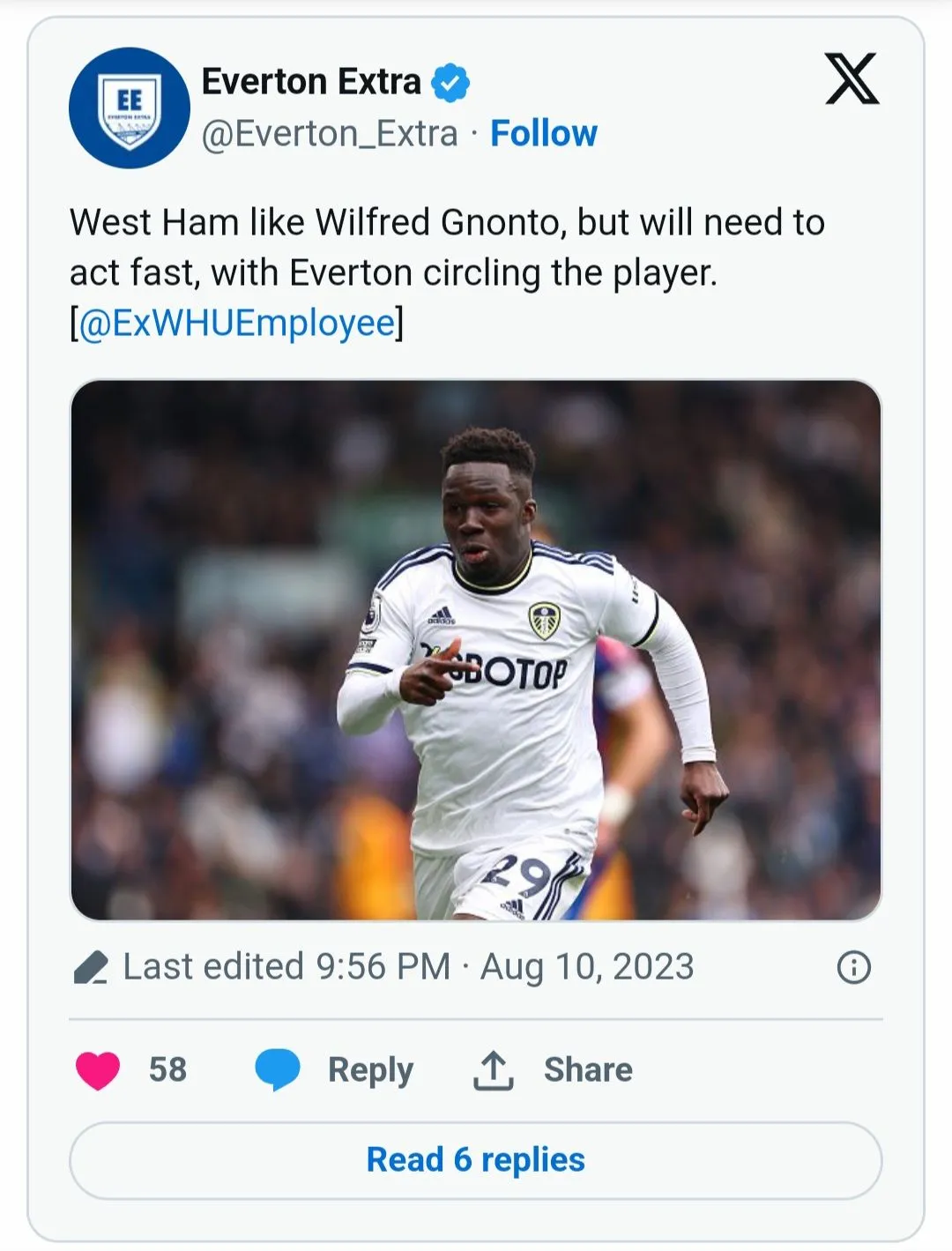
Task: Click the Reply text label
Action: (x=370, y=1070)
